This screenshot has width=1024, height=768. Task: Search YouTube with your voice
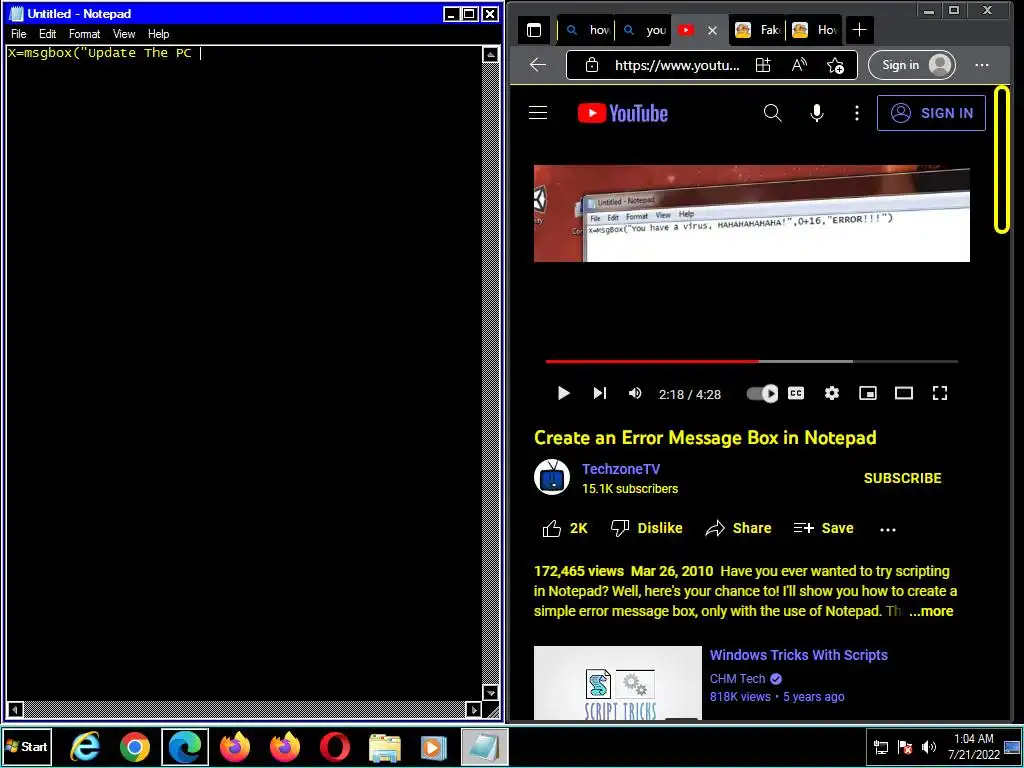pyautogui.click(x=816, y=113)
